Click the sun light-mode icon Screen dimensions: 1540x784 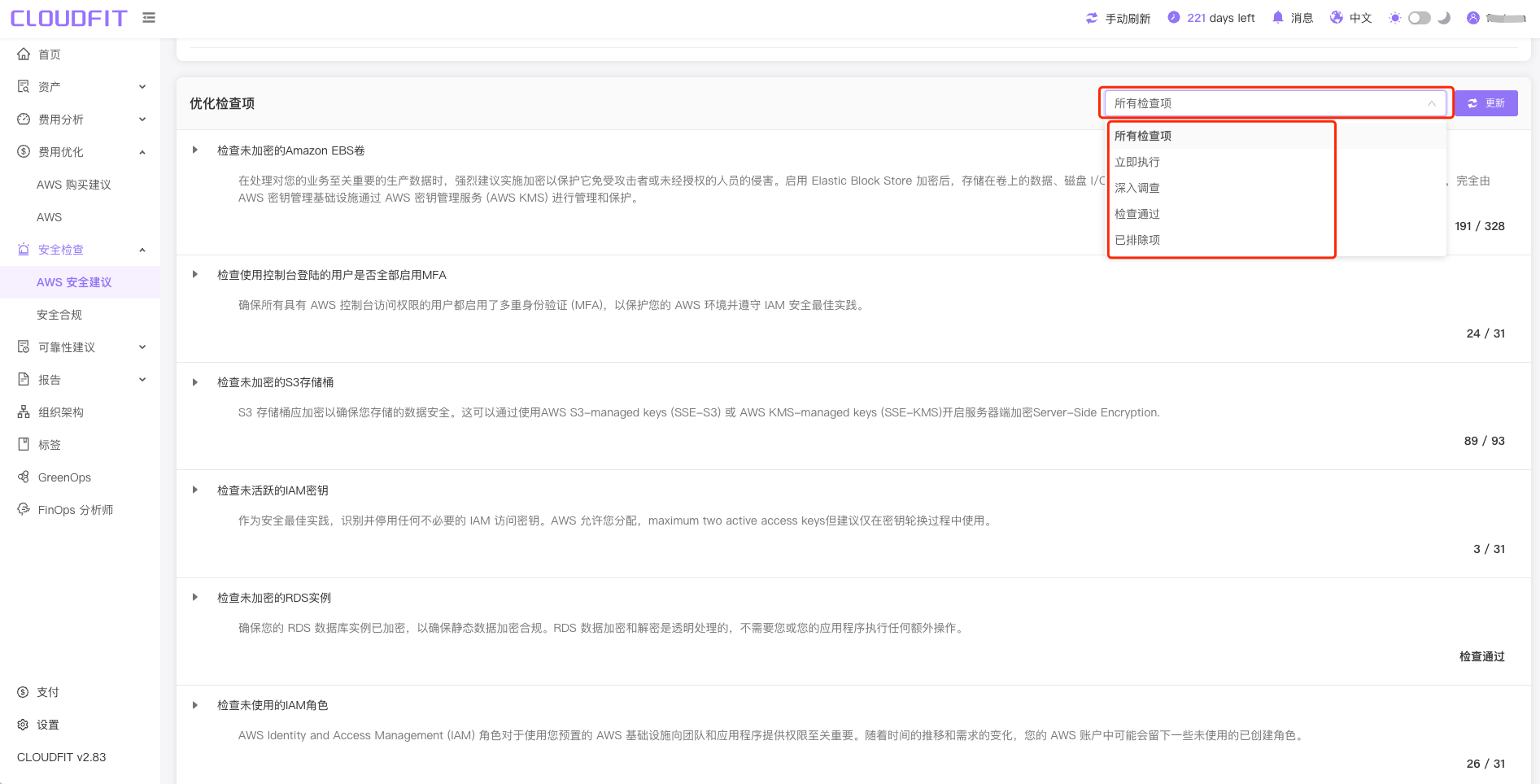pos(1394,18)
